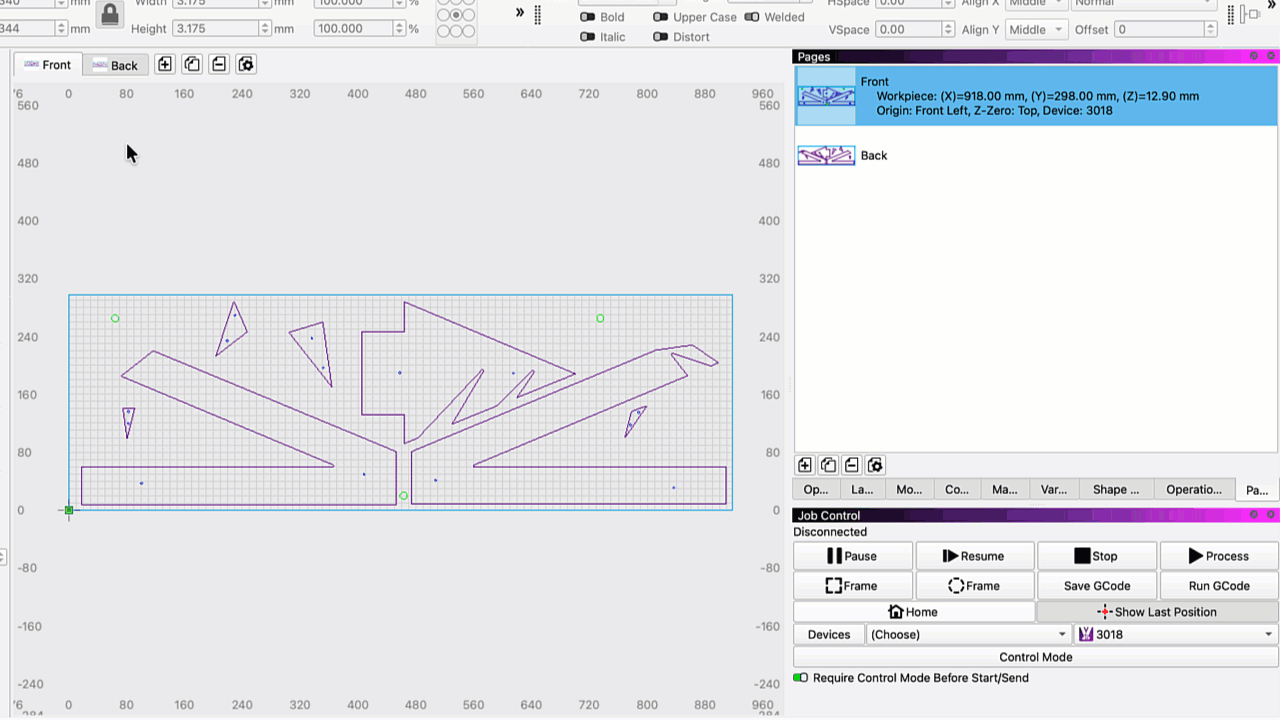
Task: Float the Pages panel
Action: pyautogui.click(x=1254, y=56)
